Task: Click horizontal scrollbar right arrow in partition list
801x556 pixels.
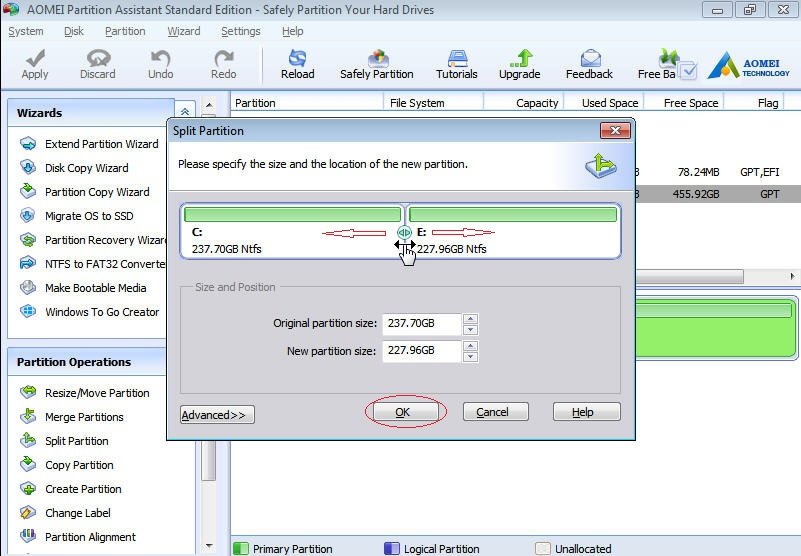Action: click(x=792, y=276)
